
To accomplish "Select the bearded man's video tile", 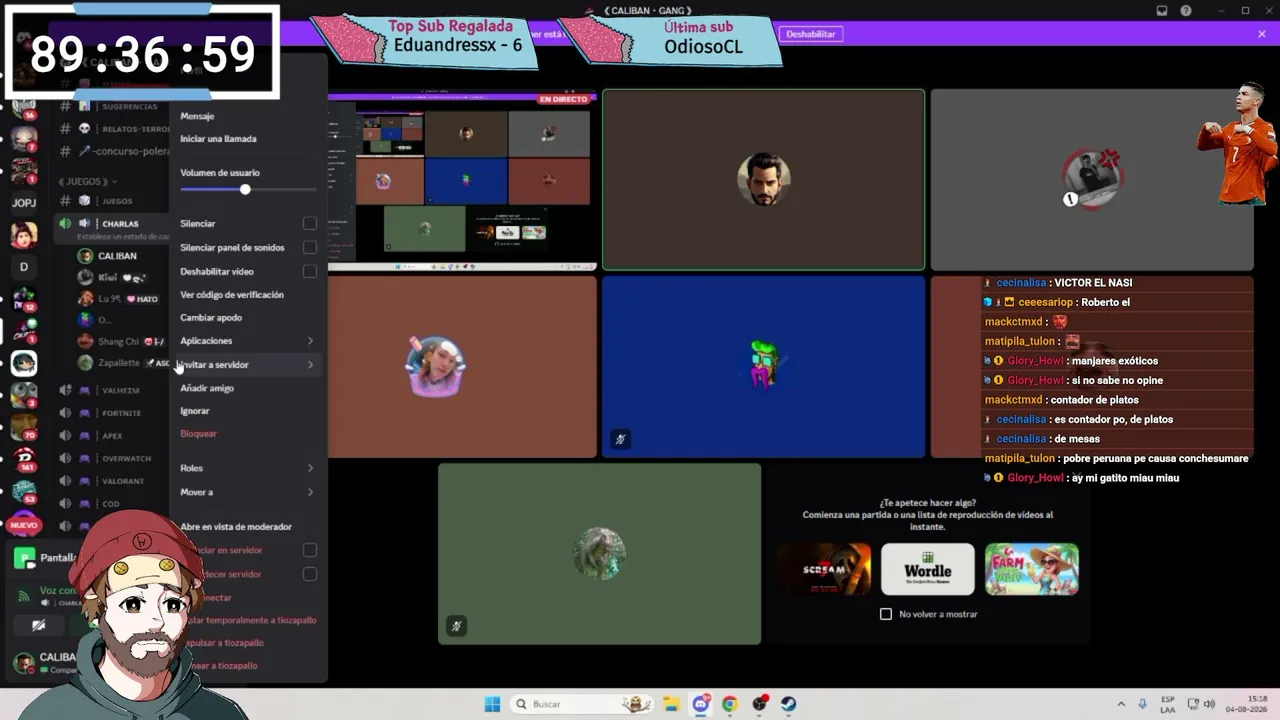I will pos(763,180).
